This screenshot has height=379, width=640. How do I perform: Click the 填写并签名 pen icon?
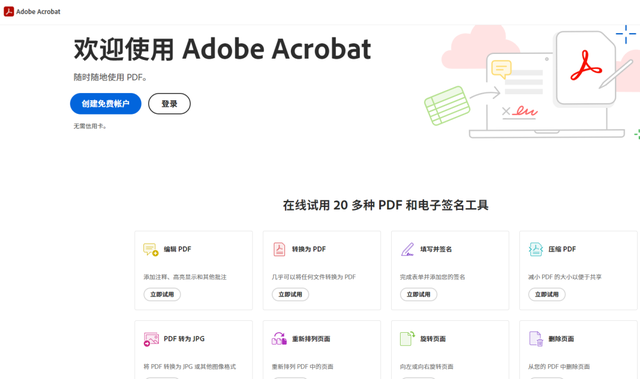pyautogui.click(x=407, y=249)
